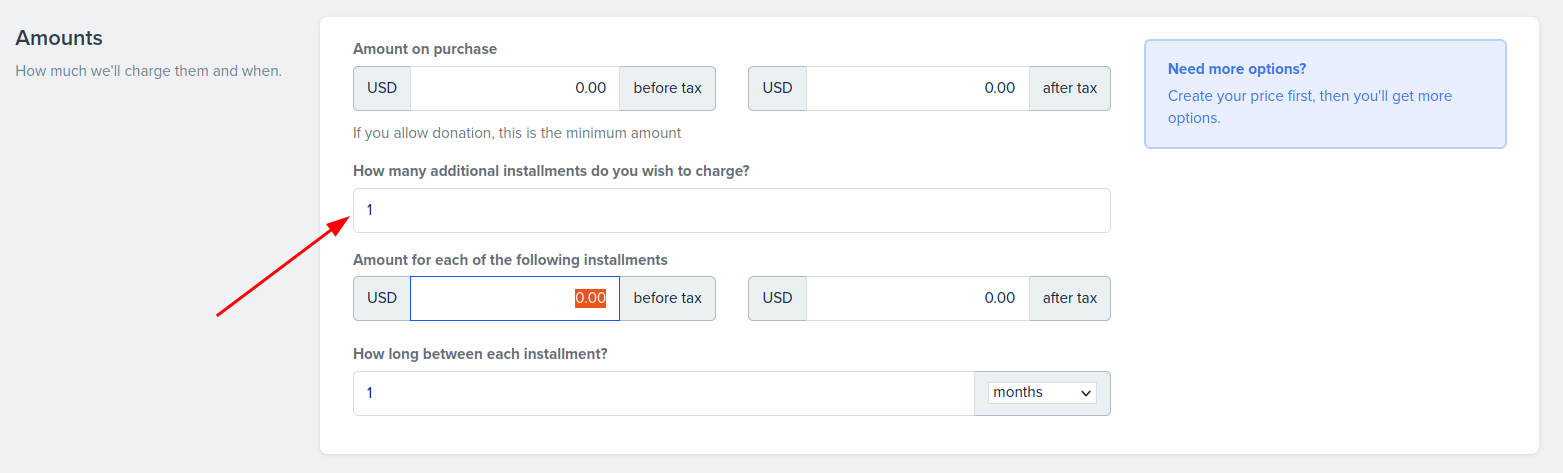This screenshot has width=1563, height=473.
Task: Click the USD prefix of installment before-tax amount
Action: pos(382,298)
